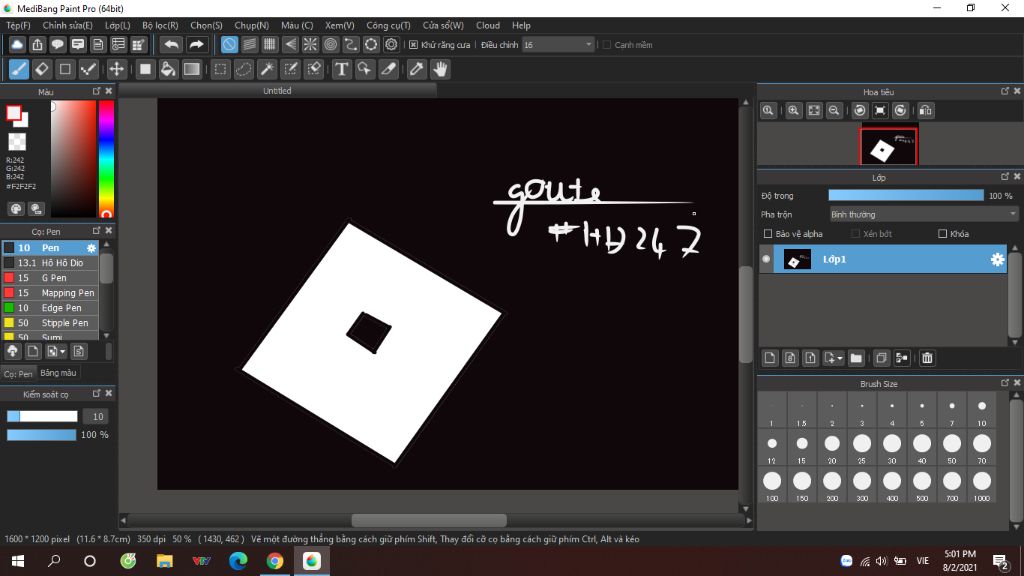
Task: Add a layer folder
Action: click(856, 358)
